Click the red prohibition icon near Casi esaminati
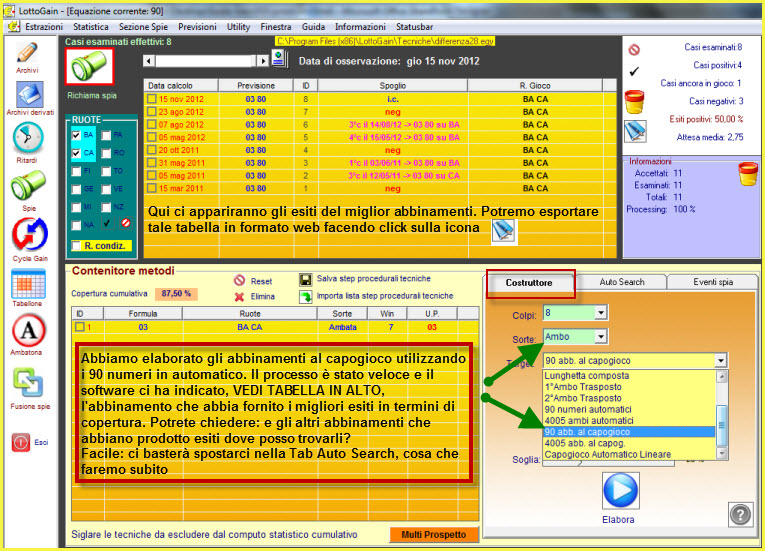 [x=634, y=49]
